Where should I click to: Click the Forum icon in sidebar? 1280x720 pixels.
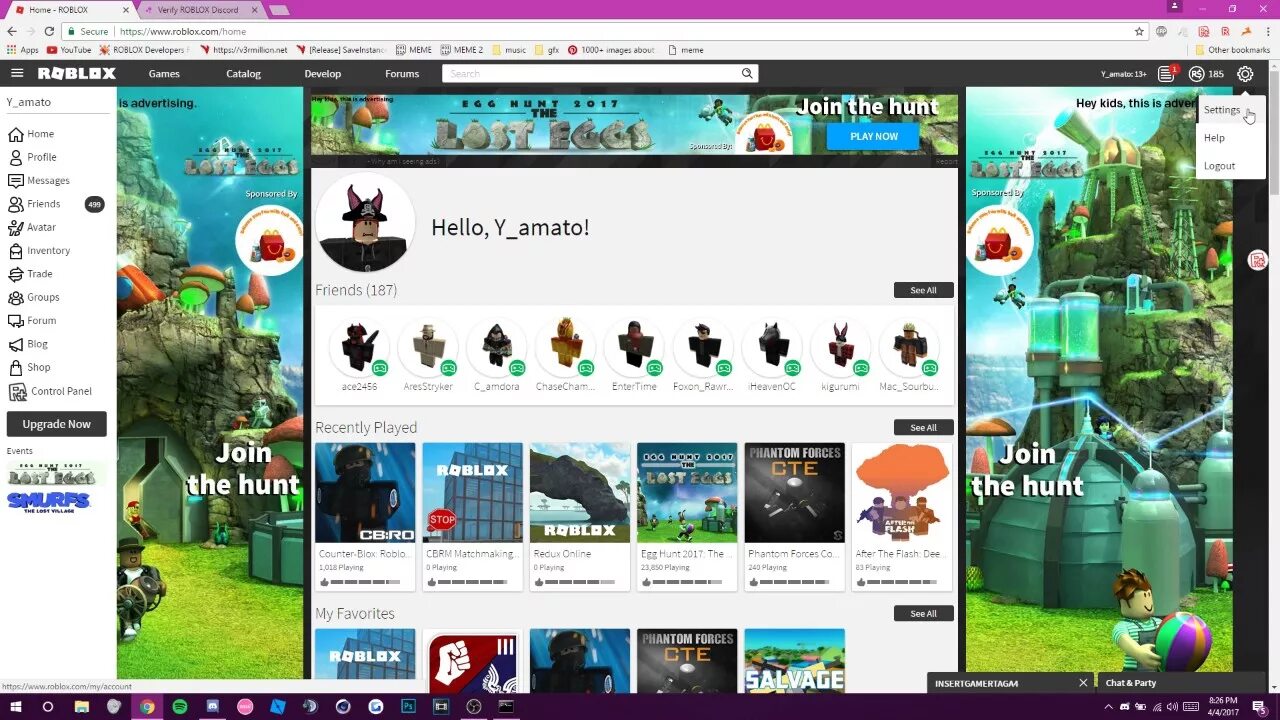16,321
